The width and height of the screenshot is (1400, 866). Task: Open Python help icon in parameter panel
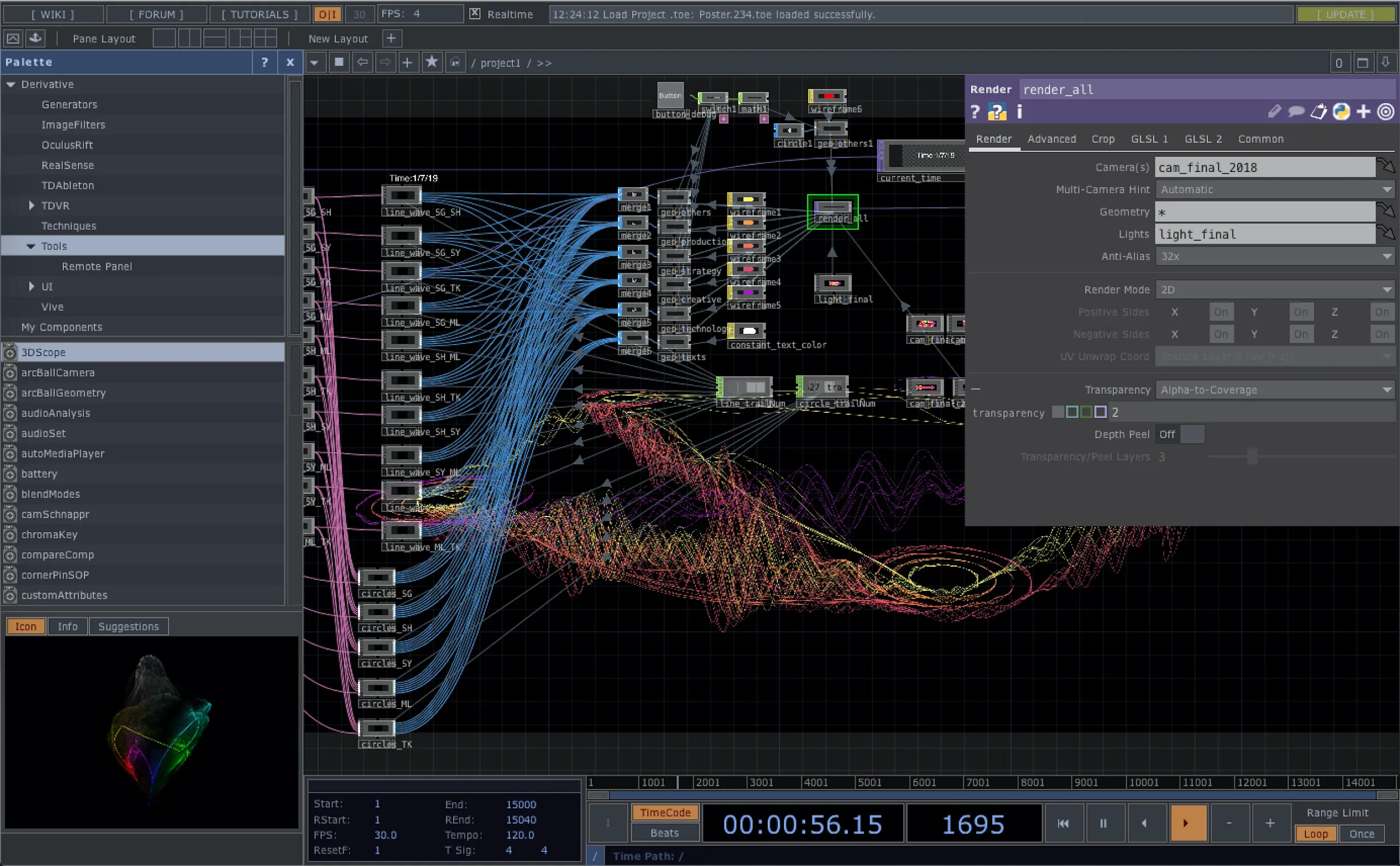click(x=997, y=111)
